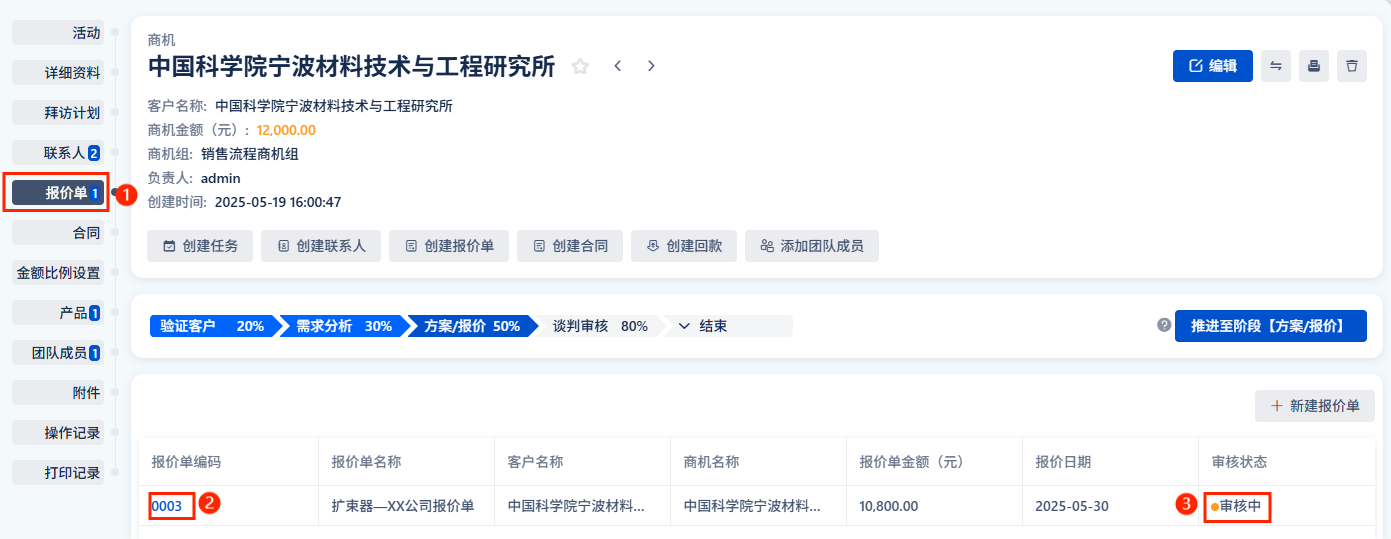The image size is (1391, 539).
Task: Expand the 结束 stage dropdown
Action: [728, 326]
